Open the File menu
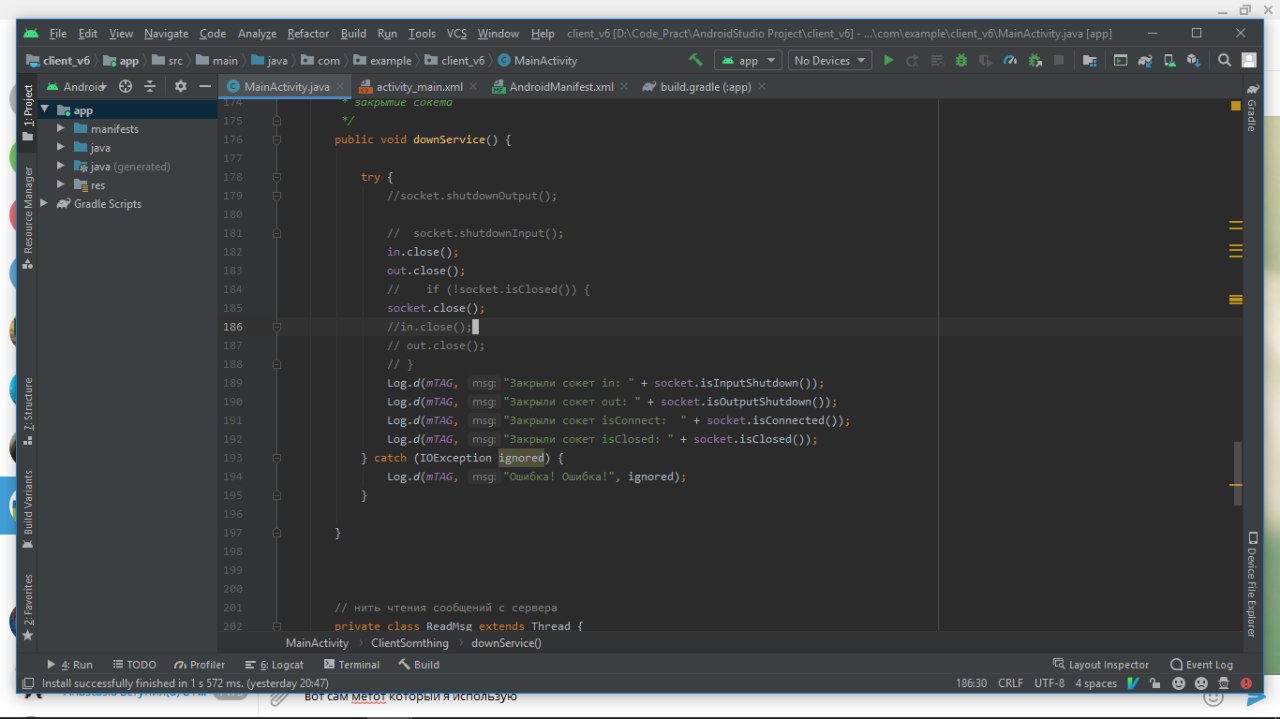This screenshot has width=1280, height=719. [x=57, y=33]
